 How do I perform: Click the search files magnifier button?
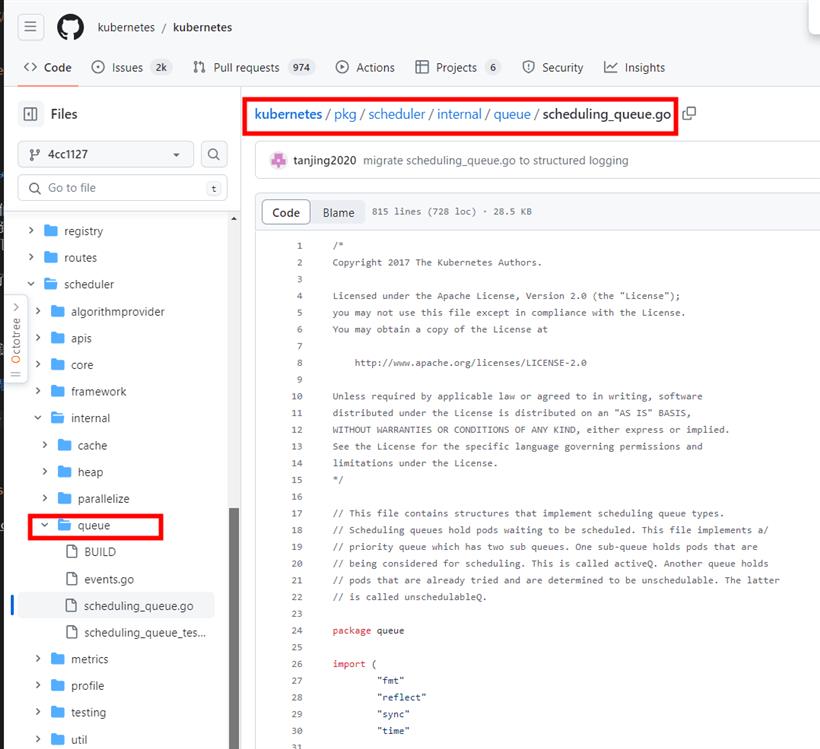pyautogui.click(x=213, y=154)
